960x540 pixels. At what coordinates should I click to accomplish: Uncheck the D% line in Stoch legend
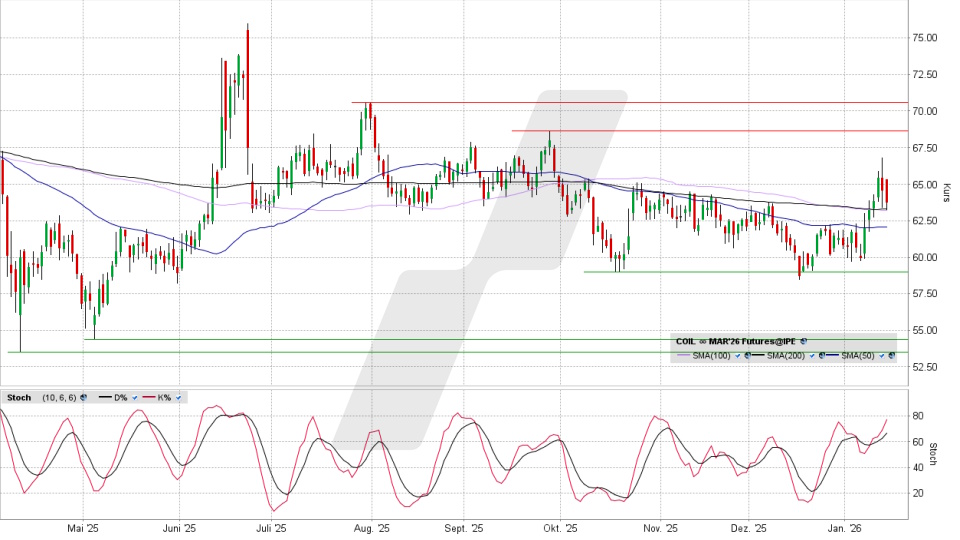coord(134,397)
